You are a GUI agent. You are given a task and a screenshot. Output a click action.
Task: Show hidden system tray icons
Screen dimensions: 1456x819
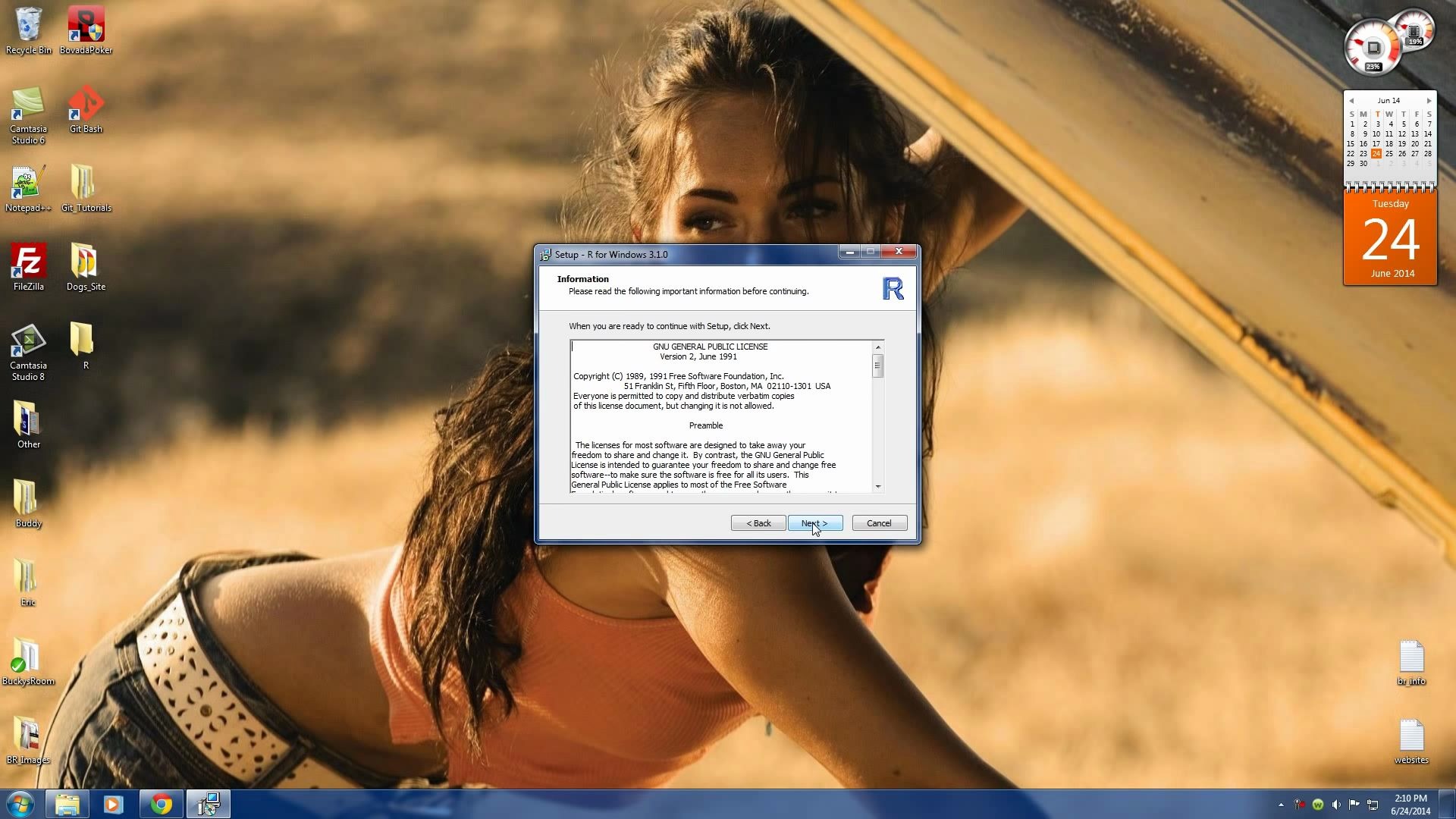1281,805
